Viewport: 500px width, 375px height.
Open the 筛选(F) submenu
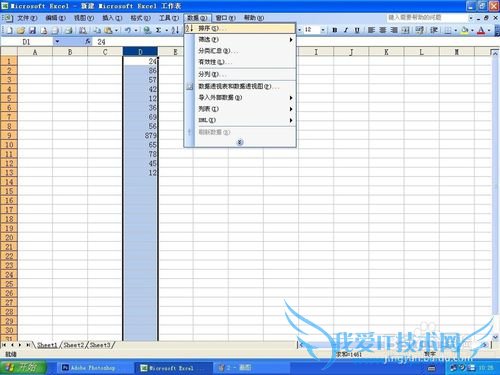[240, 39]
